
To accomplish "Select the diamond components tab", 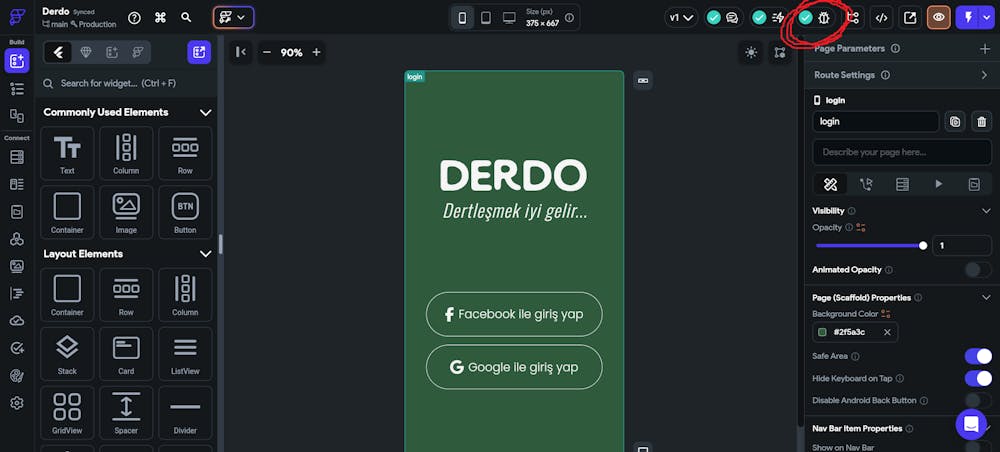I will point(85,52).
